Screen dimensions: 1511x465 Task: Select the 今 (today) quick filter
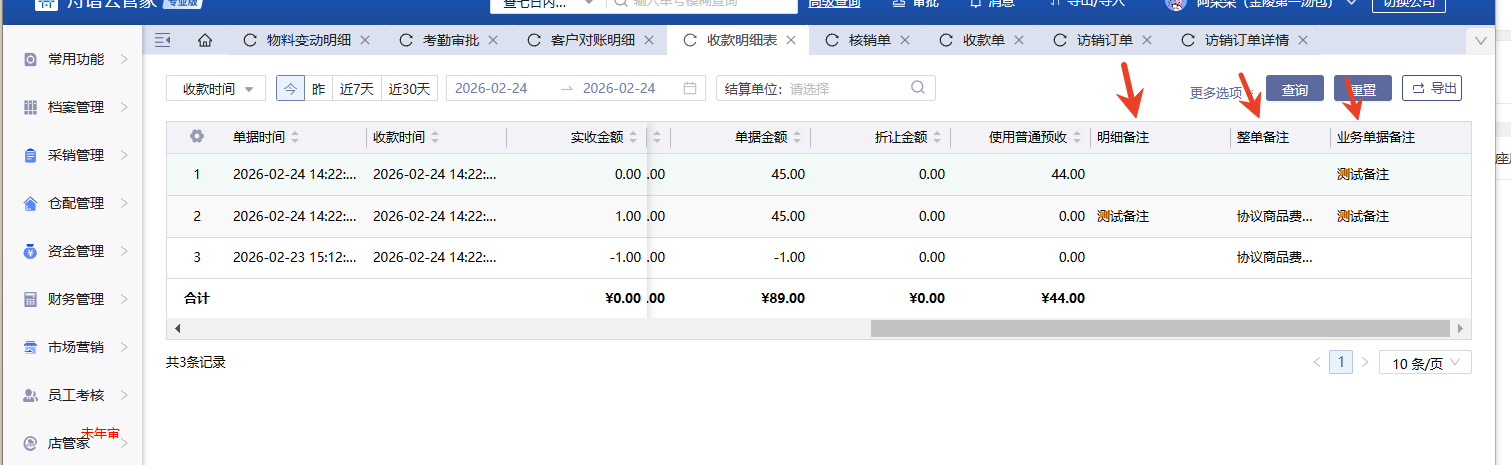(290, 88)
